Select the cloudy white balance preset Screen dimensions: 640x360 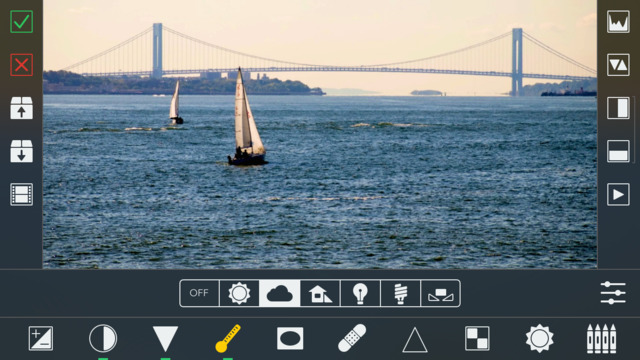(x=280, y=293)
